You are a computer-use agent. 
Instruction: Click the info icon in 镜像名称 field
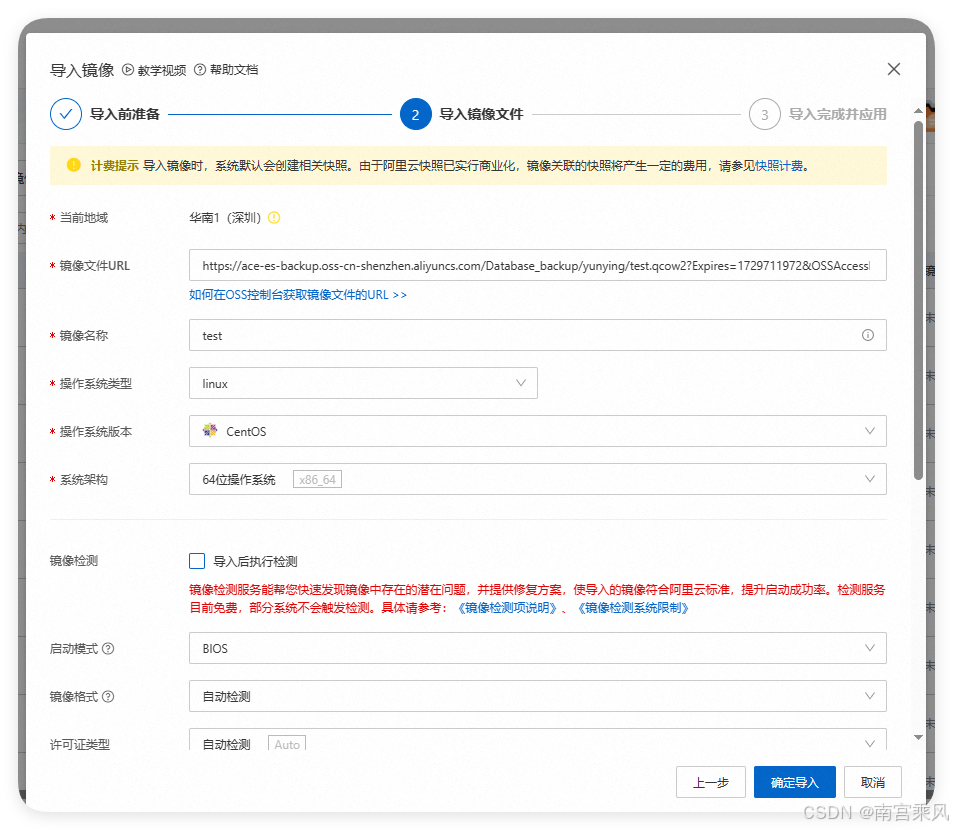pyautogui.click(x=868, y=336)
